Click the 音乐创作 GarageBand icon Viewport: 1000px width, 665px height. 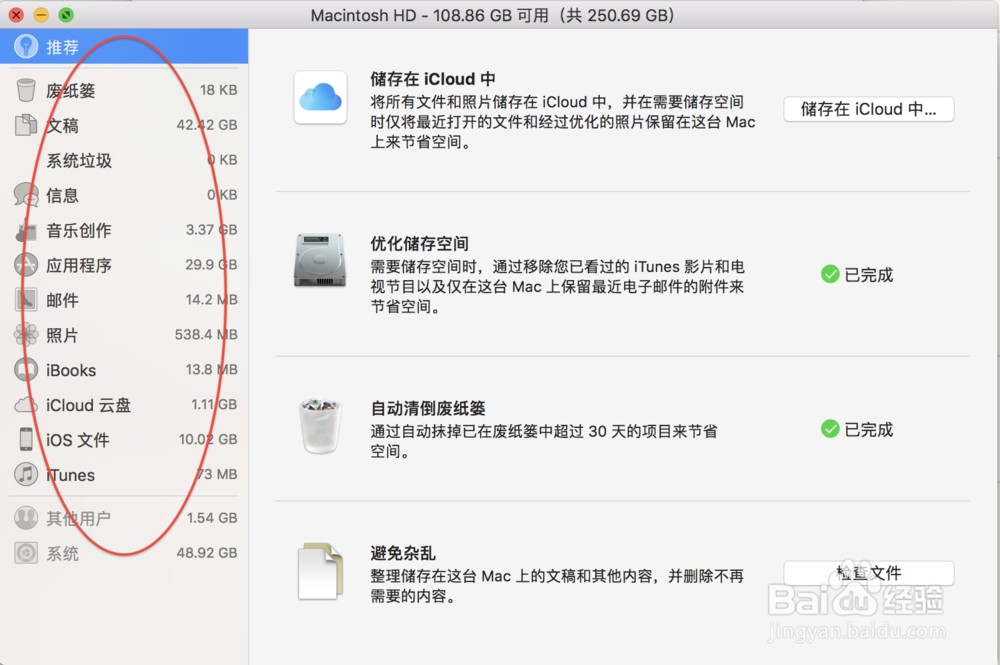point(26,230)
